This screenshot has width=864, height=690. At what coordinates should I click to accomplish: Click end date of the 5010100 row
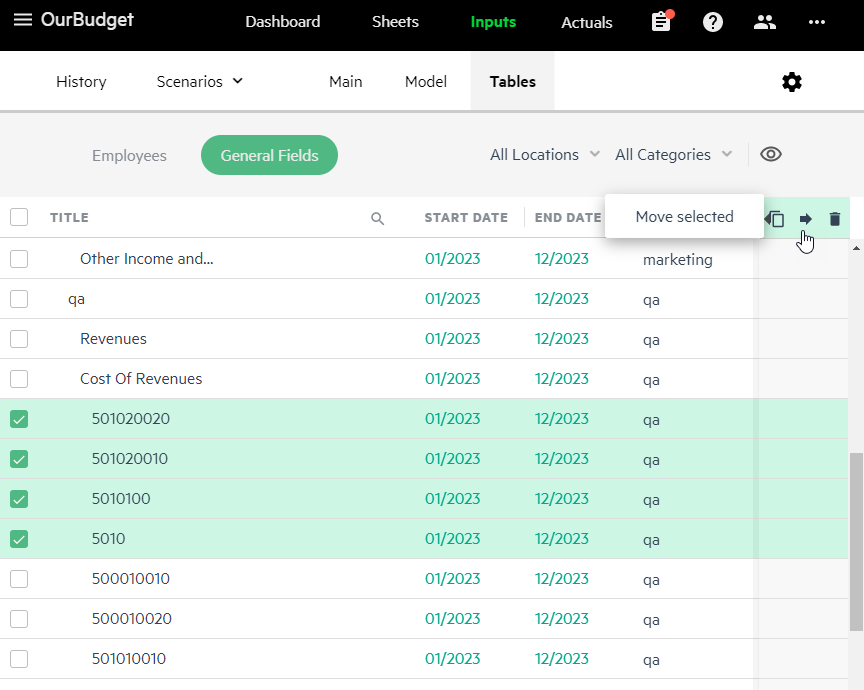tap(561, 499)
